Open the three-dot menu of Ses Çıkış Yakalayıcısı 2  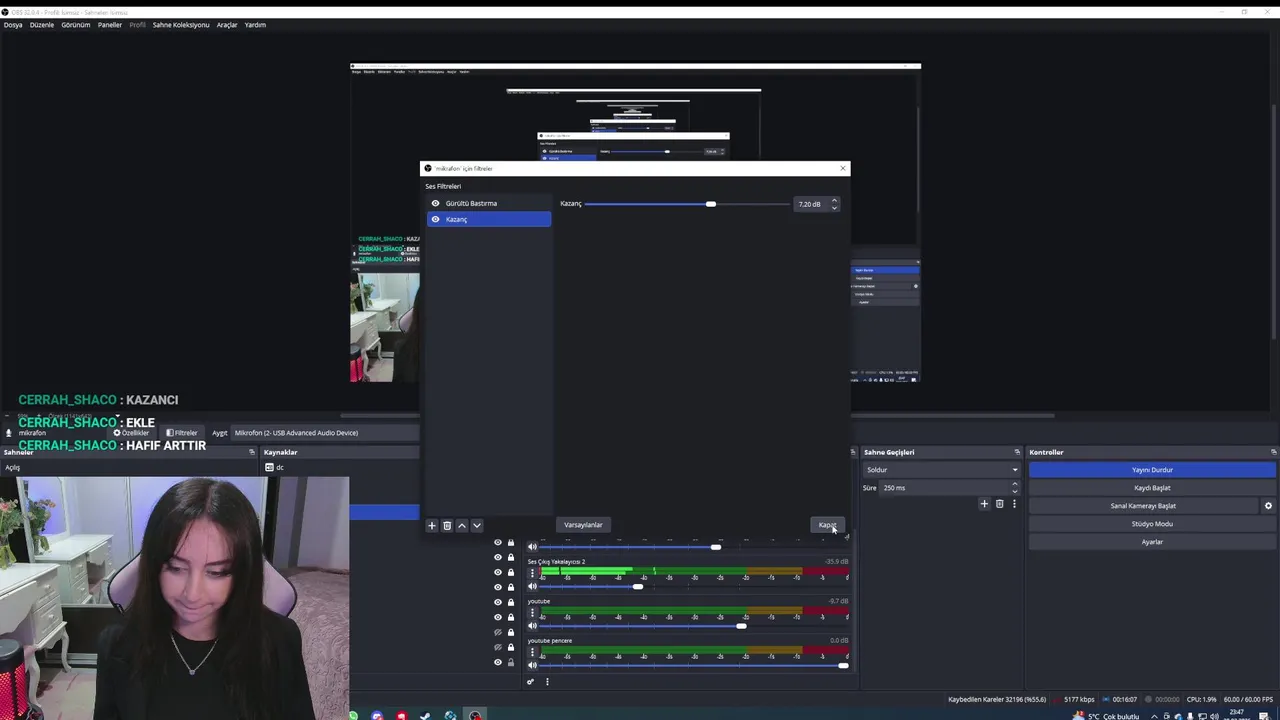coord(532,573)
